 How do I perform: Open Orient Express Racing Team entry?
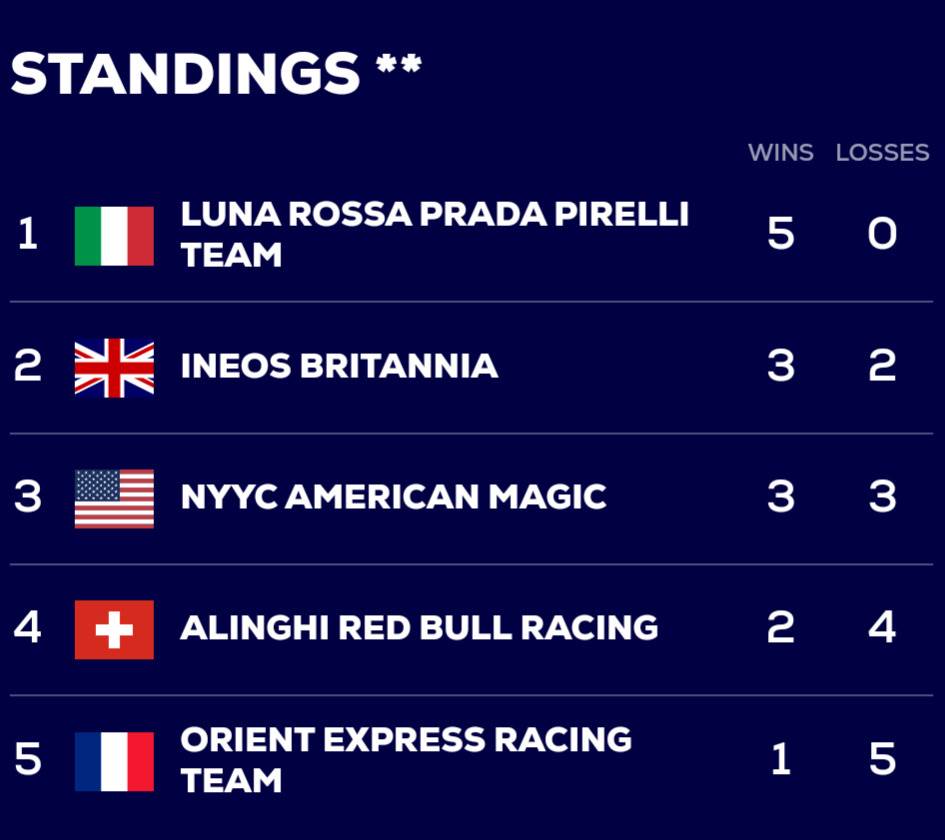coord(405,759)
